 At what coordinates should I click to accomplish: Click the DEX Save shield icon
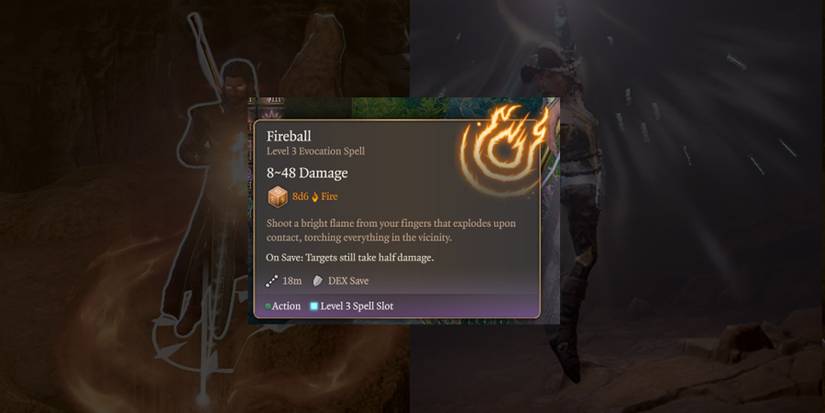tap(317, 281)
